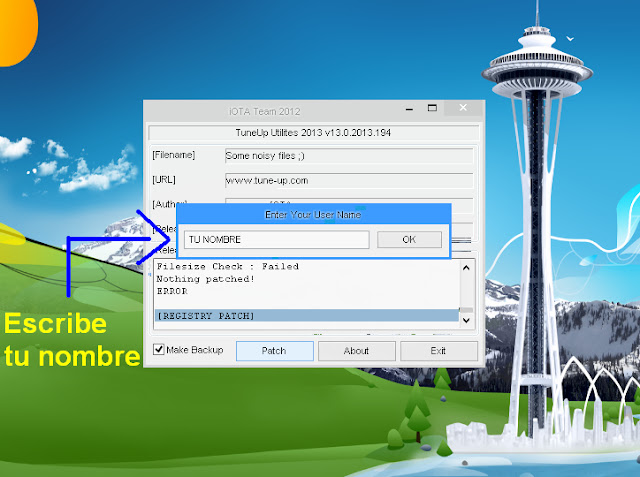Click the OK button in user name dialog
The width and height of the screenshot is (640, 477).
(x=409, y=240)
